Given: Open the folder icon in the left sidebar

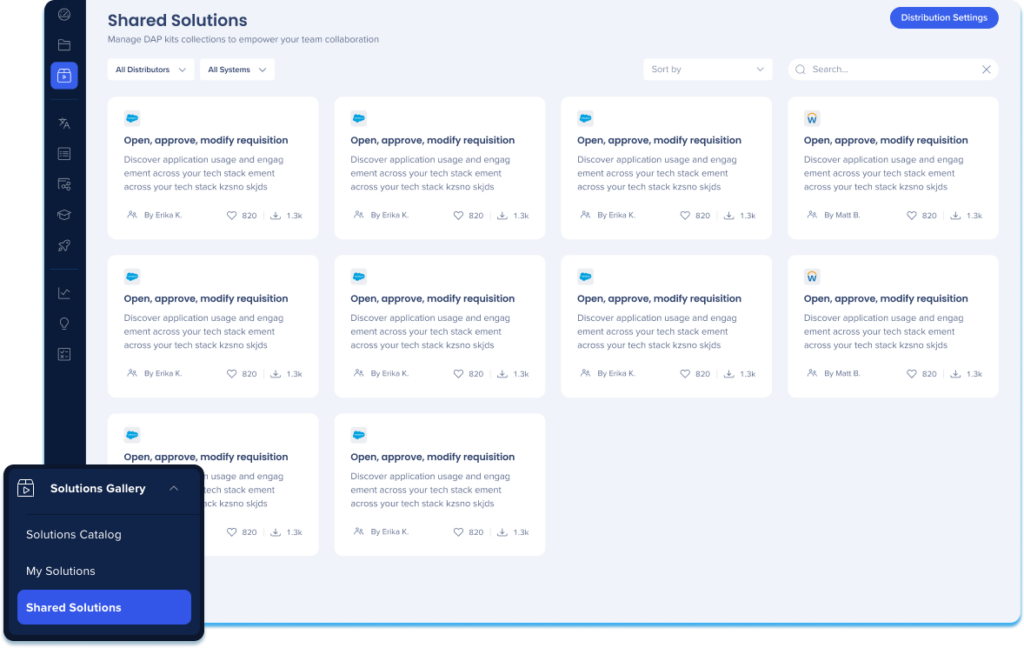Looking at the screenshot, I should tap(62, 44).
